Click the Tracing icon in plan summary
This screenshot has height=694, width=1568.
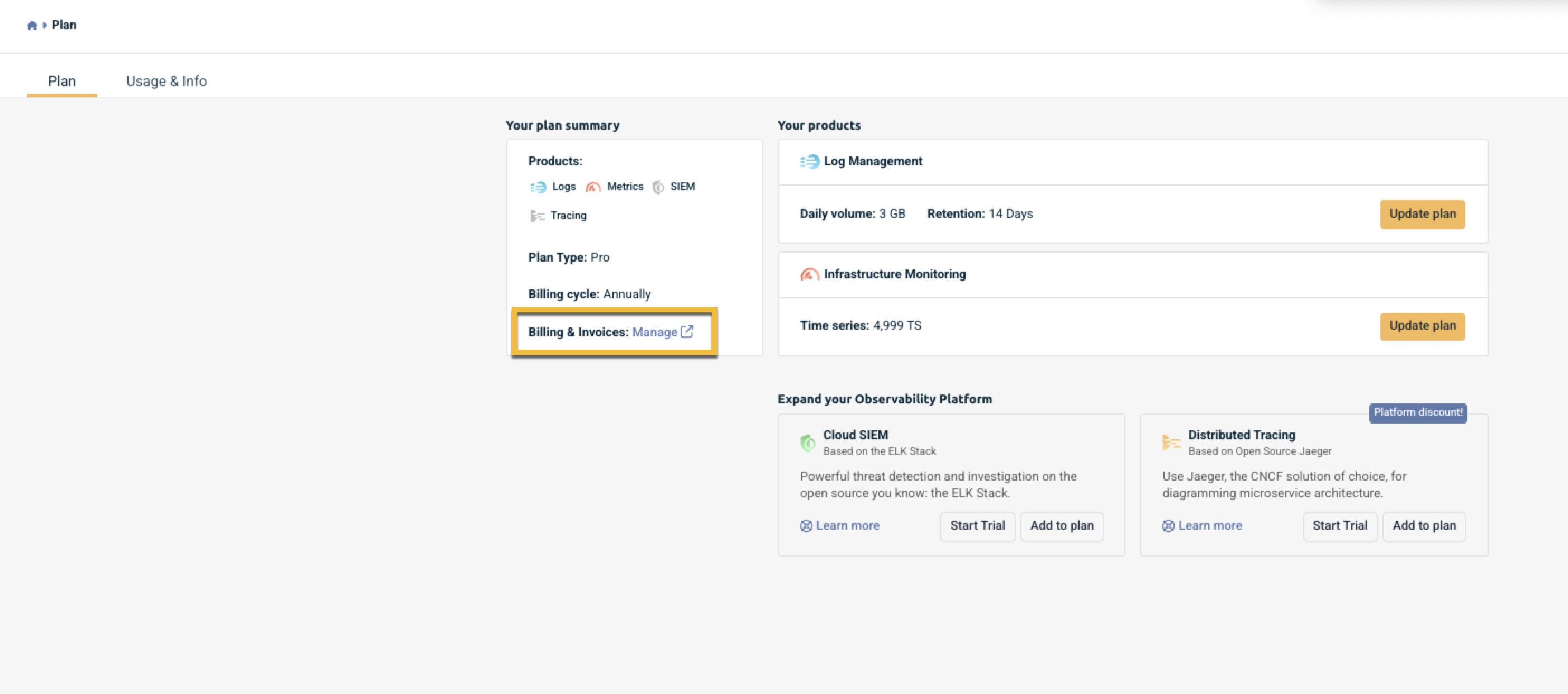[537, 216]
